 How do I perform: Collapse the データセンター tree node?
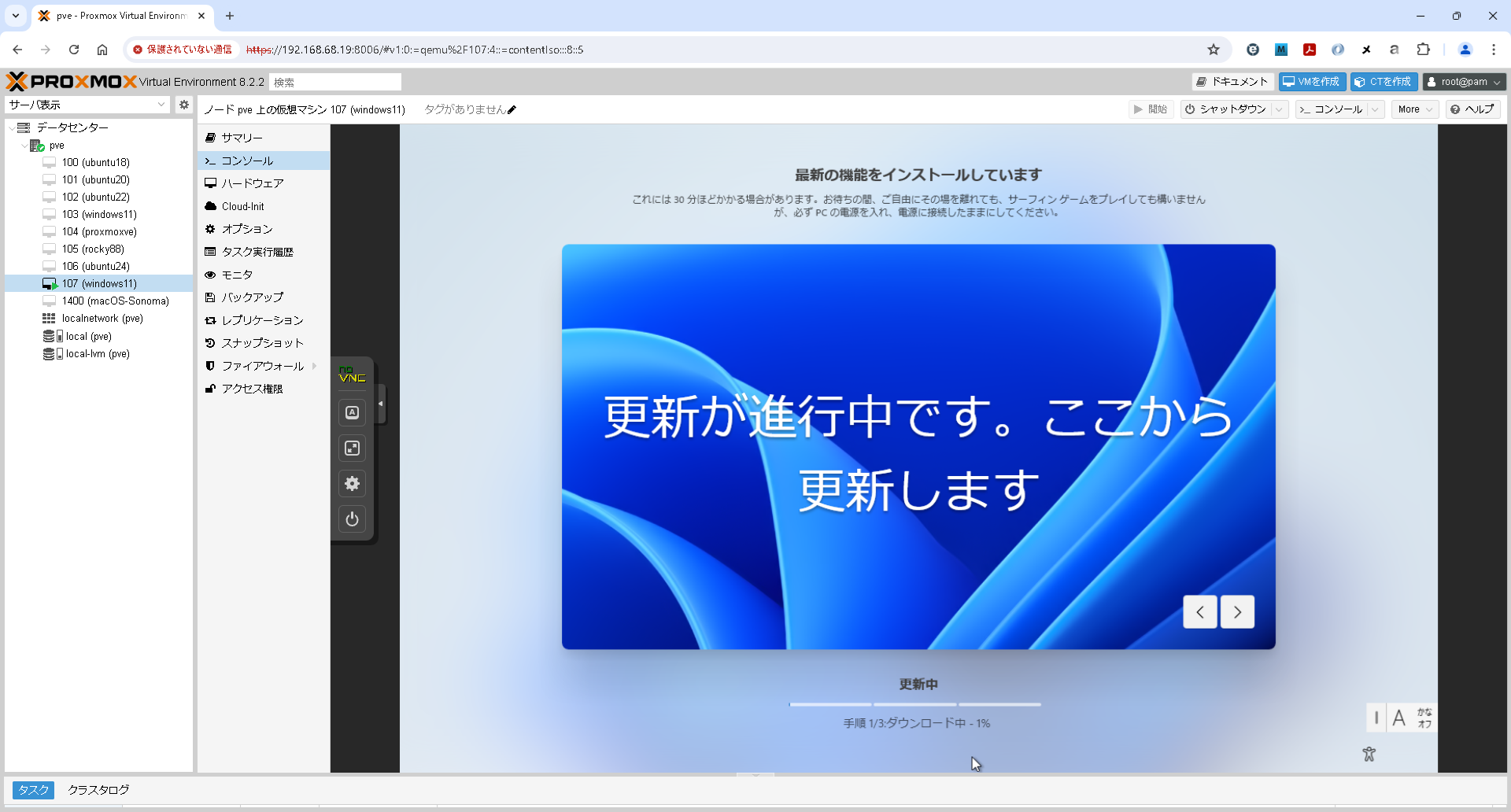point(12,127)
